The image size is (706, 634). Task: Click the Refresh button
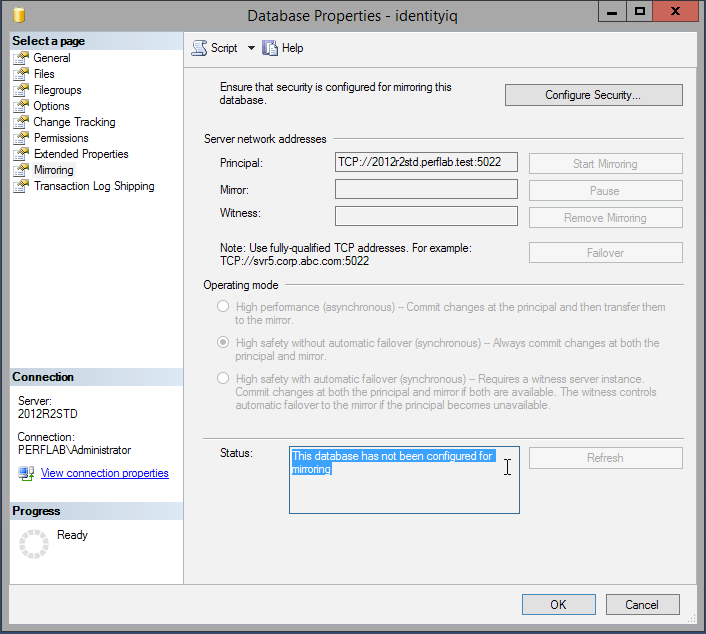point(606,458)
